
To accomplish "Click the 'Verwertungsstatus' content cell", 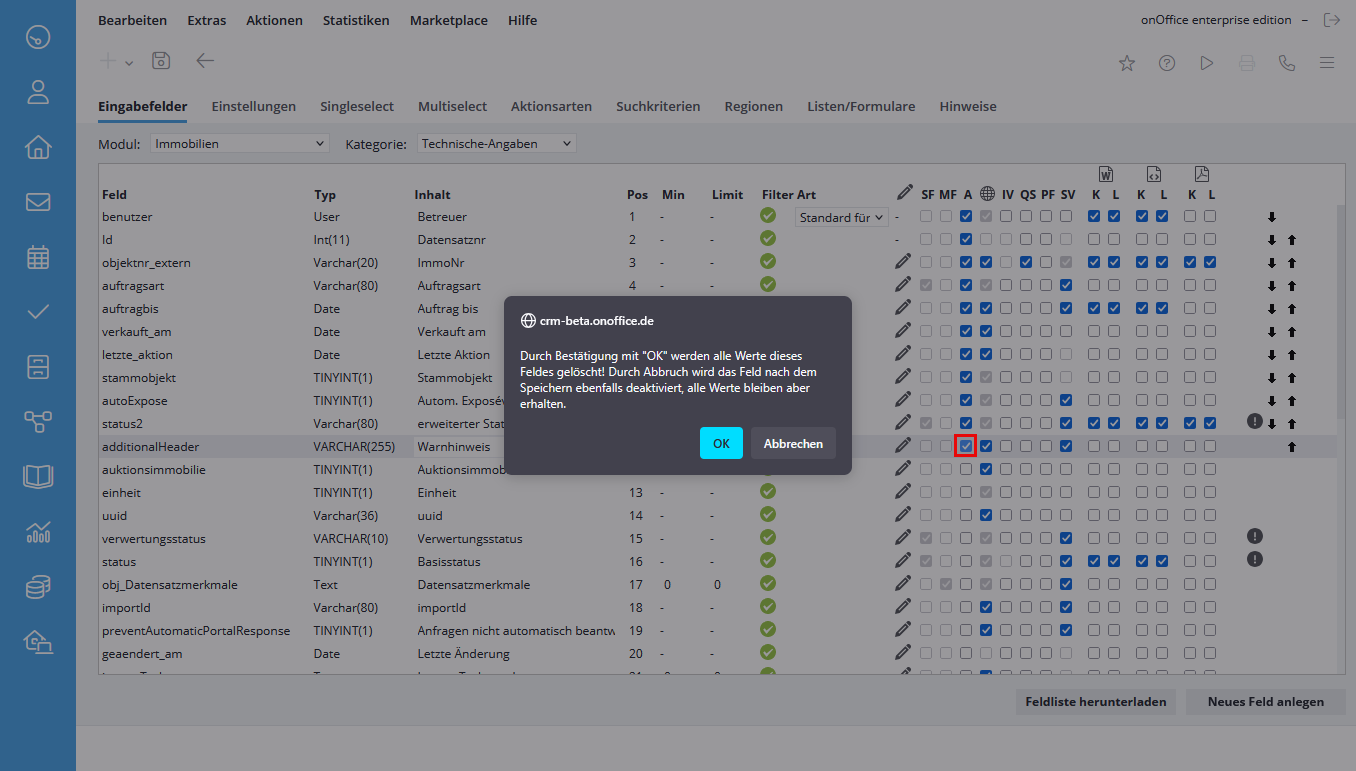I will (470, 538).
